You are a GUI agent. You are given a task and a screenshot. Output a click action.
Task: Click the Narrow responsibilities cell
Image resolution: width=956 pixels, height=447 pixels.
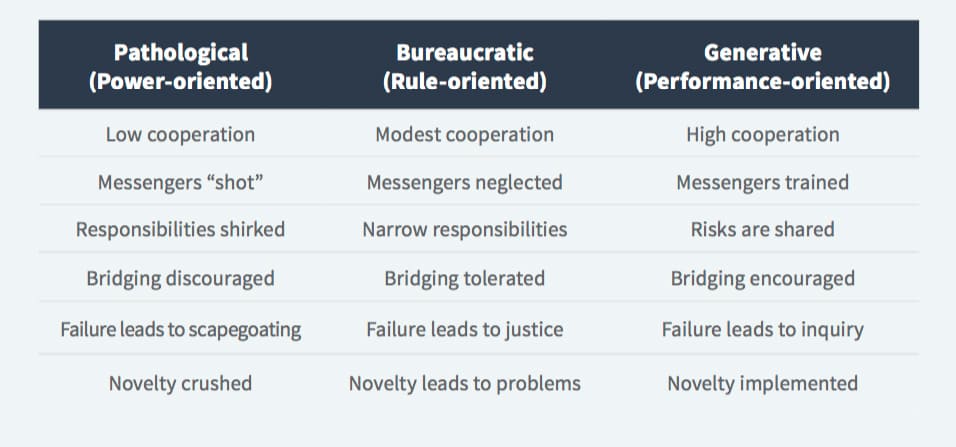pyautogui.click(x=465, y=229)
